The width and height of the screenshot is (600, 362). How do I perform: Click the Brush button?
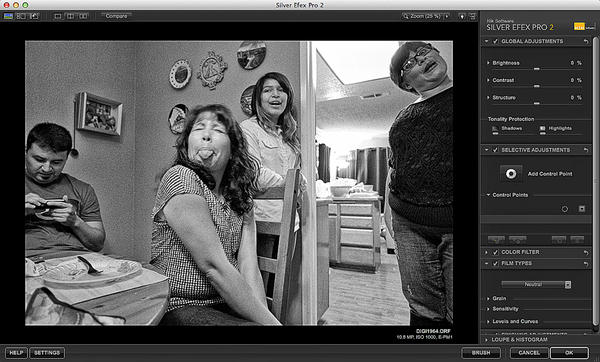(x=481, y=353)
